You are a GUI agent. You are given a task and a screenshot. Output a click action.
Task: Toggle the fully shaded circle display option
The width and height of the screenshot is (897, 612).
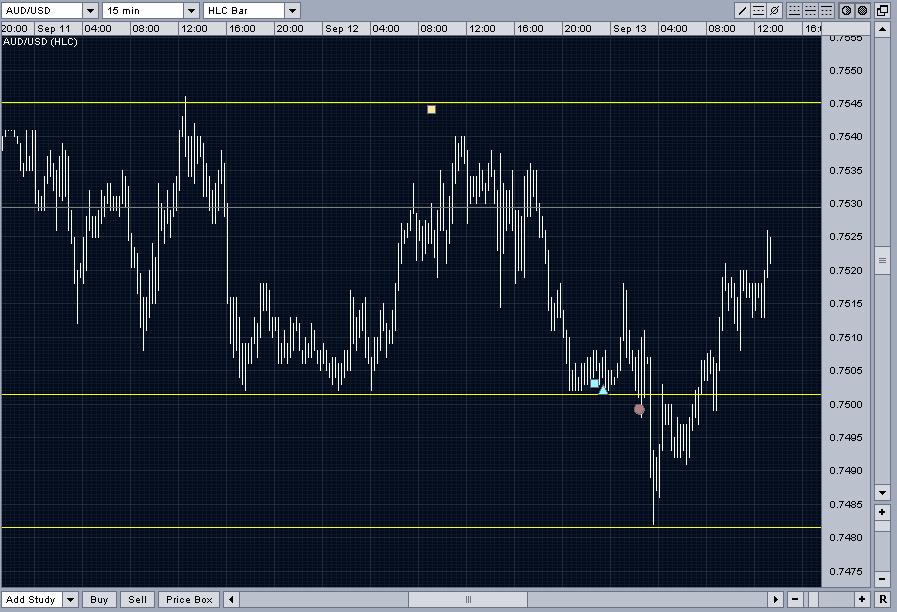pyautogui.click(x=862, y=10)
